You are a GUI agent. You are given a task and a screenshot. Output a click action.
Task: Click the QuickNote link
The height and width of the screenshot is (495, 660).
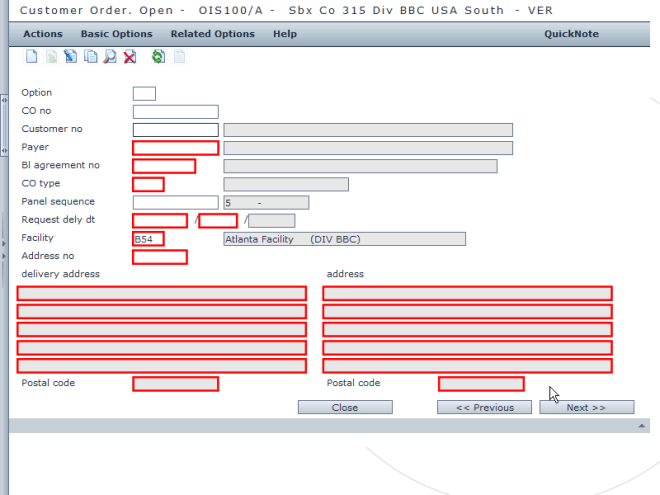pos(571,34)
